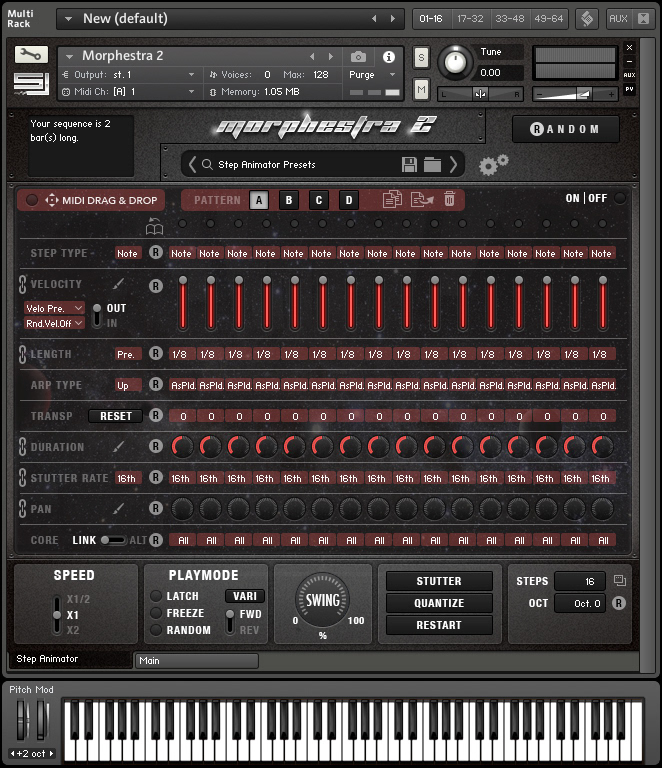The image size is (662, 768).
Task: Toggle Velocity OUT/IN switch
Action: pyautogui.click(x=97, y=315)
